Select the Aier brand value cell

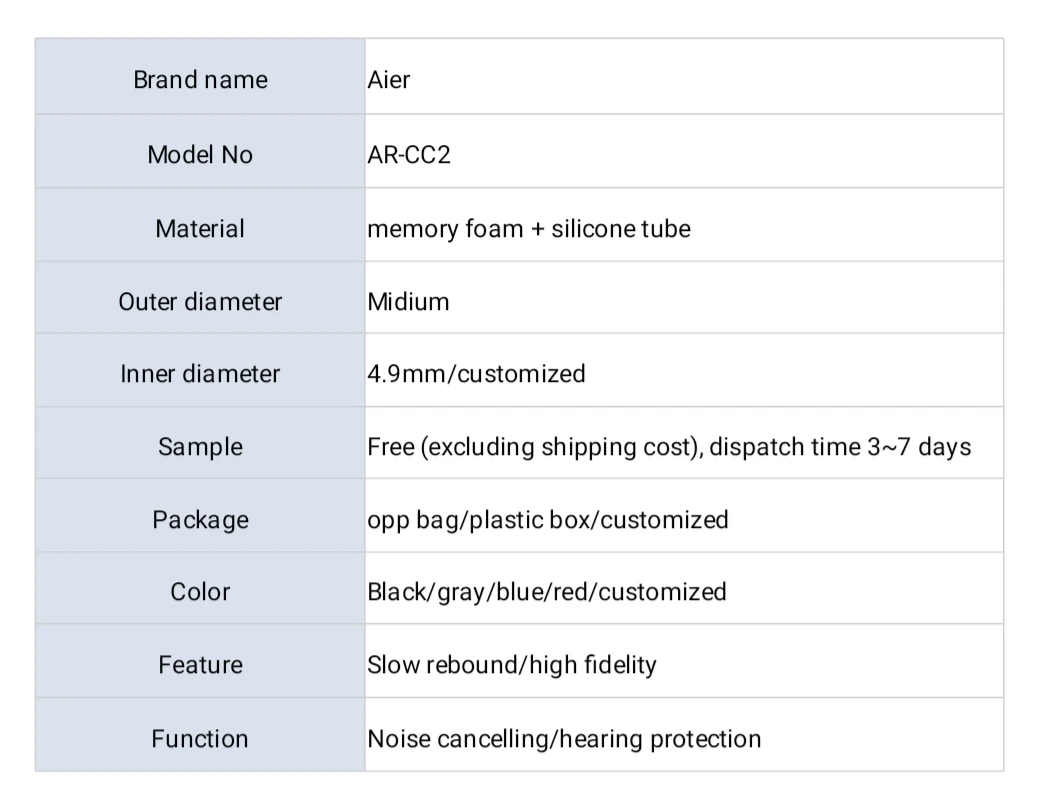coord(684,77)
